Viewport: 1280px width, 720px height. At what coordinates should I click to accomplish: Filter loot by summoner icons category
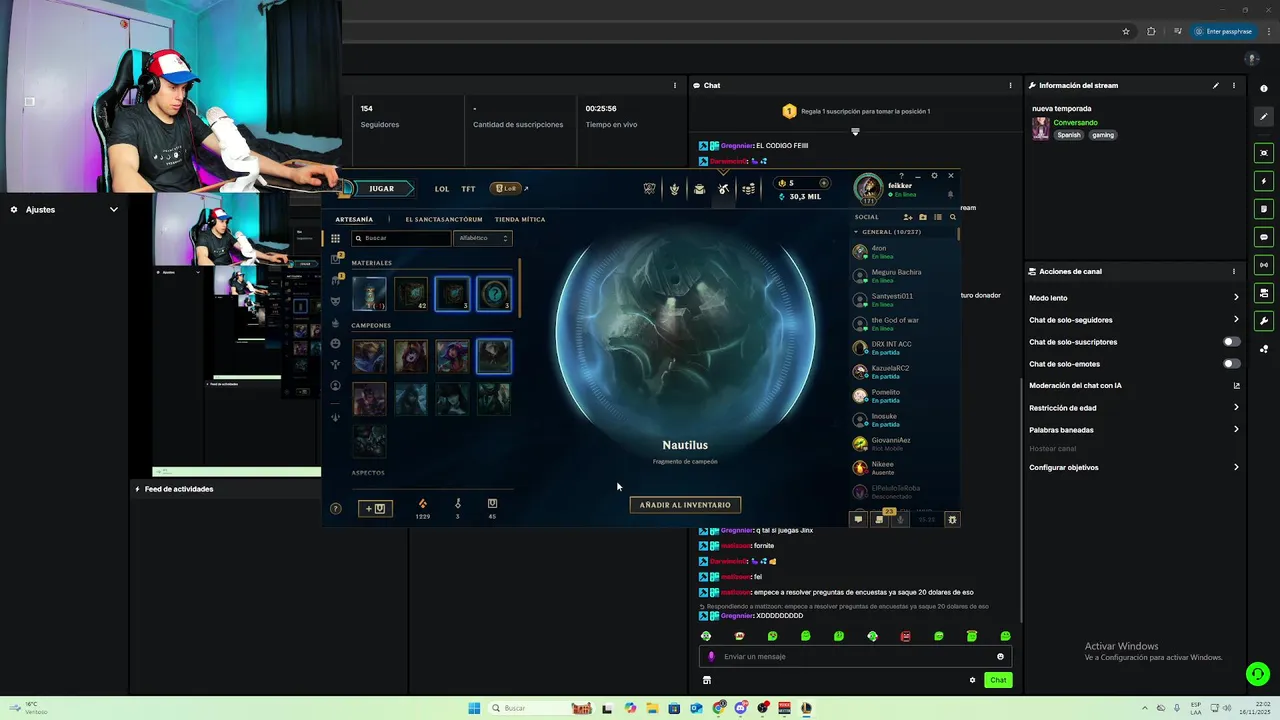coord(335,385)
